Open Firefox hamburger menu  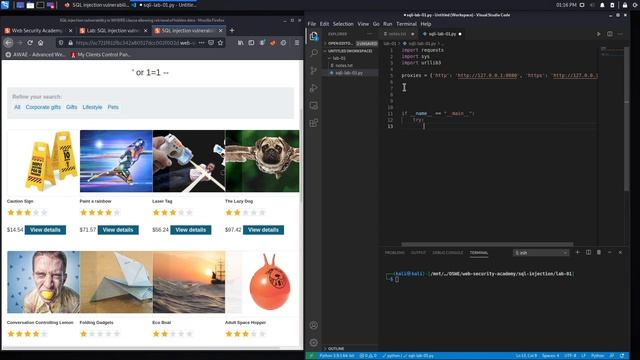297,42
